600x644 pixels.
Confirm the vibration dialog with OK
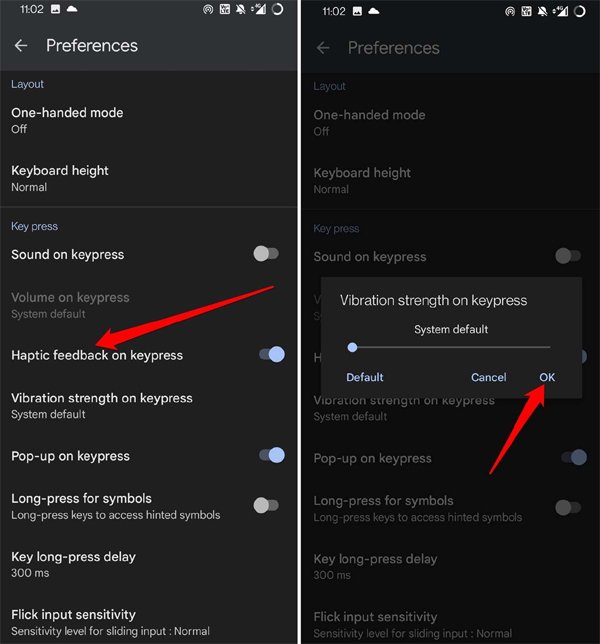click(x=547, y=377)
